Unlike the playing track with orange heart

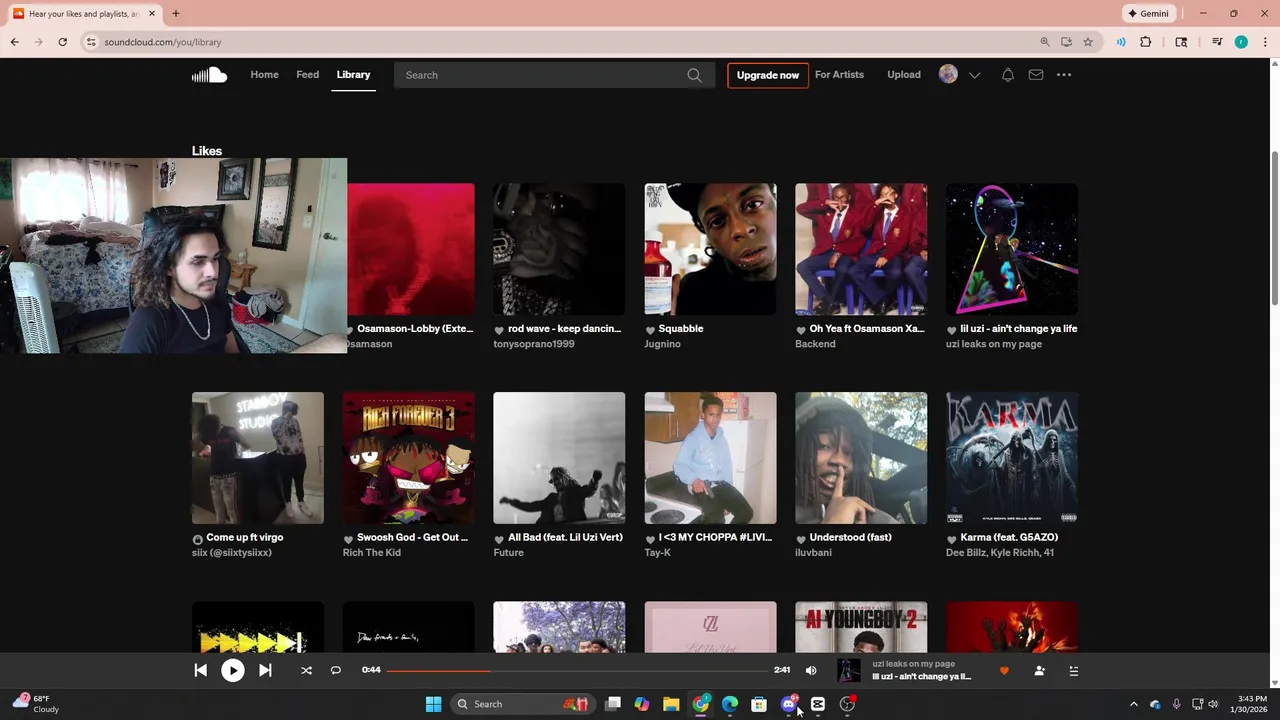[x=1004, y=671]
